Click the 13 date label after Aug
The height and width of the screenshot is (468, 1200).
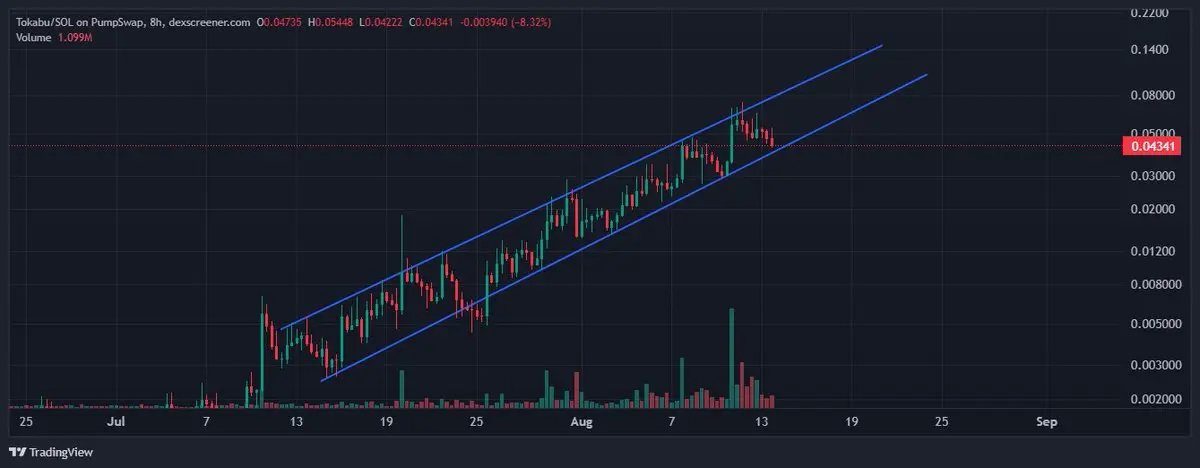pyautogui.click(x=763, y=422)
